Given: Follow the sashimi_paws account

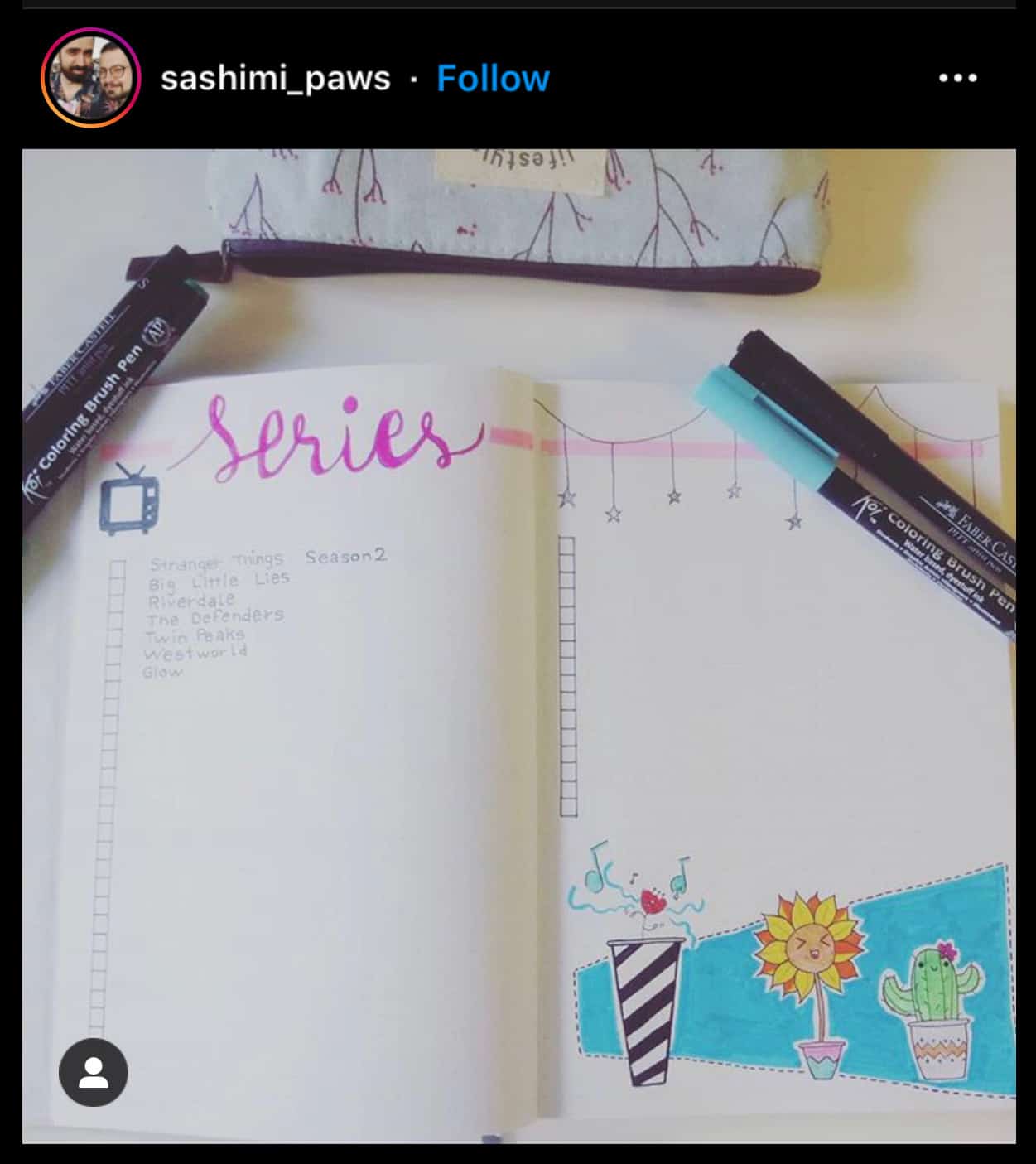Looking at the screenshot, I should point(493,79).
